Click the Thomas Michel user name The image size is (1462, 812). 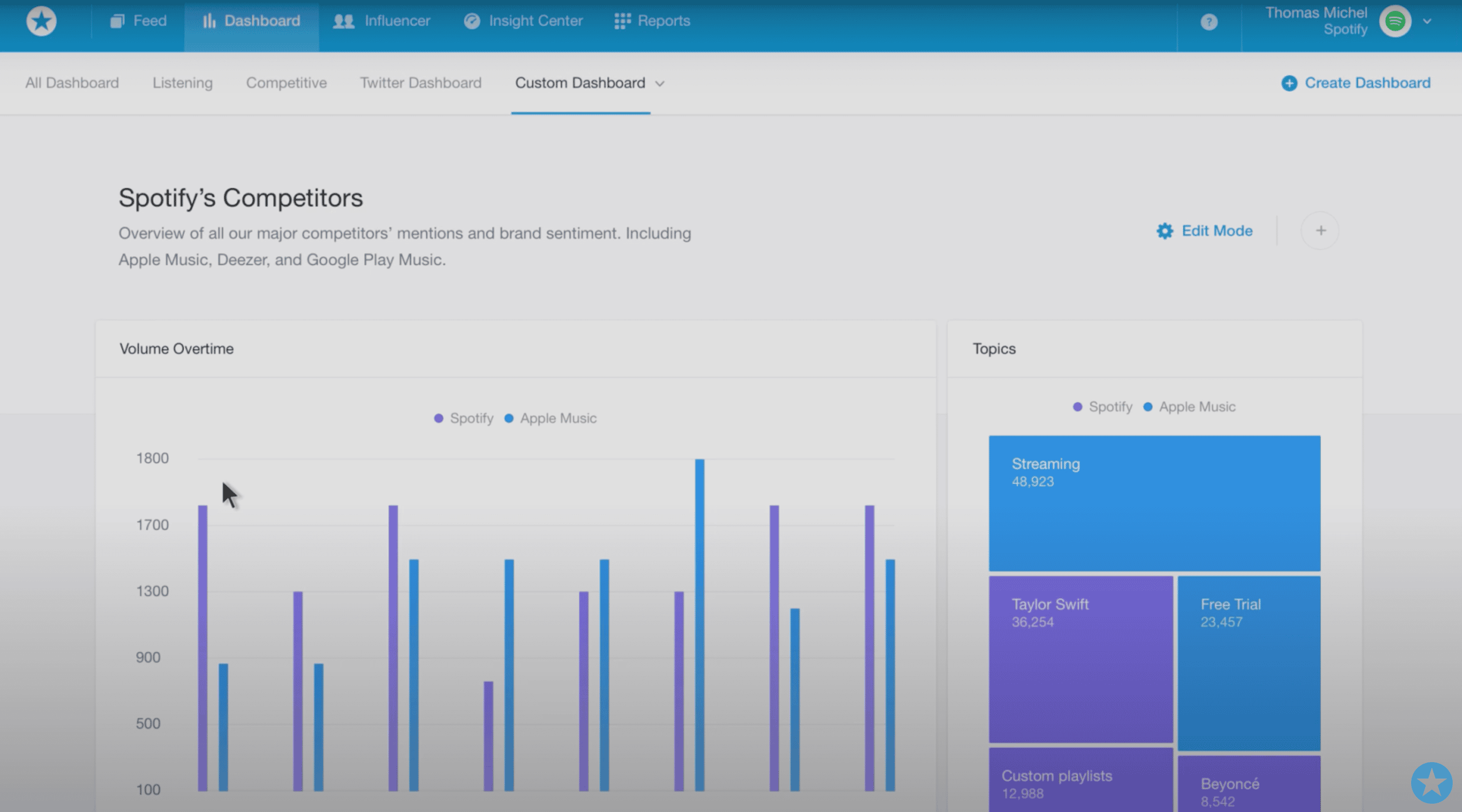point(1316,12)
